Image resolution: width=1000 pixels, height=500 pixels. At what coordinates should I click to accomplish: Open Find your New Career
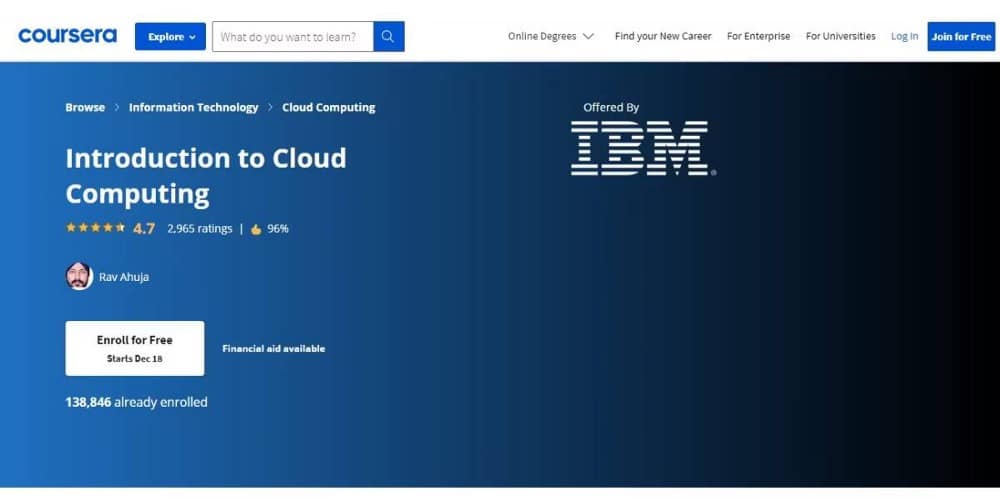pos(663,36)
